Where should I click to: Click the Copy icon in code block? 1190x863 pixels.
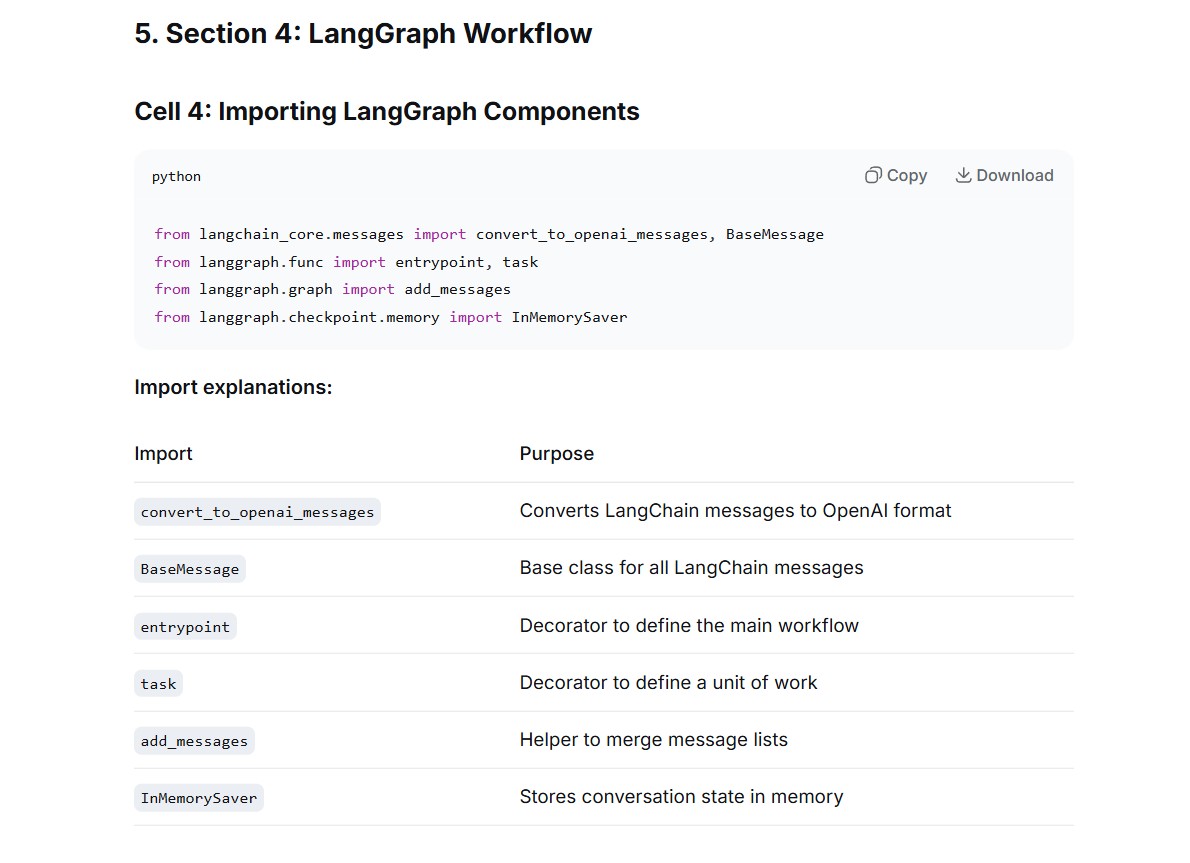coord(874,175)
